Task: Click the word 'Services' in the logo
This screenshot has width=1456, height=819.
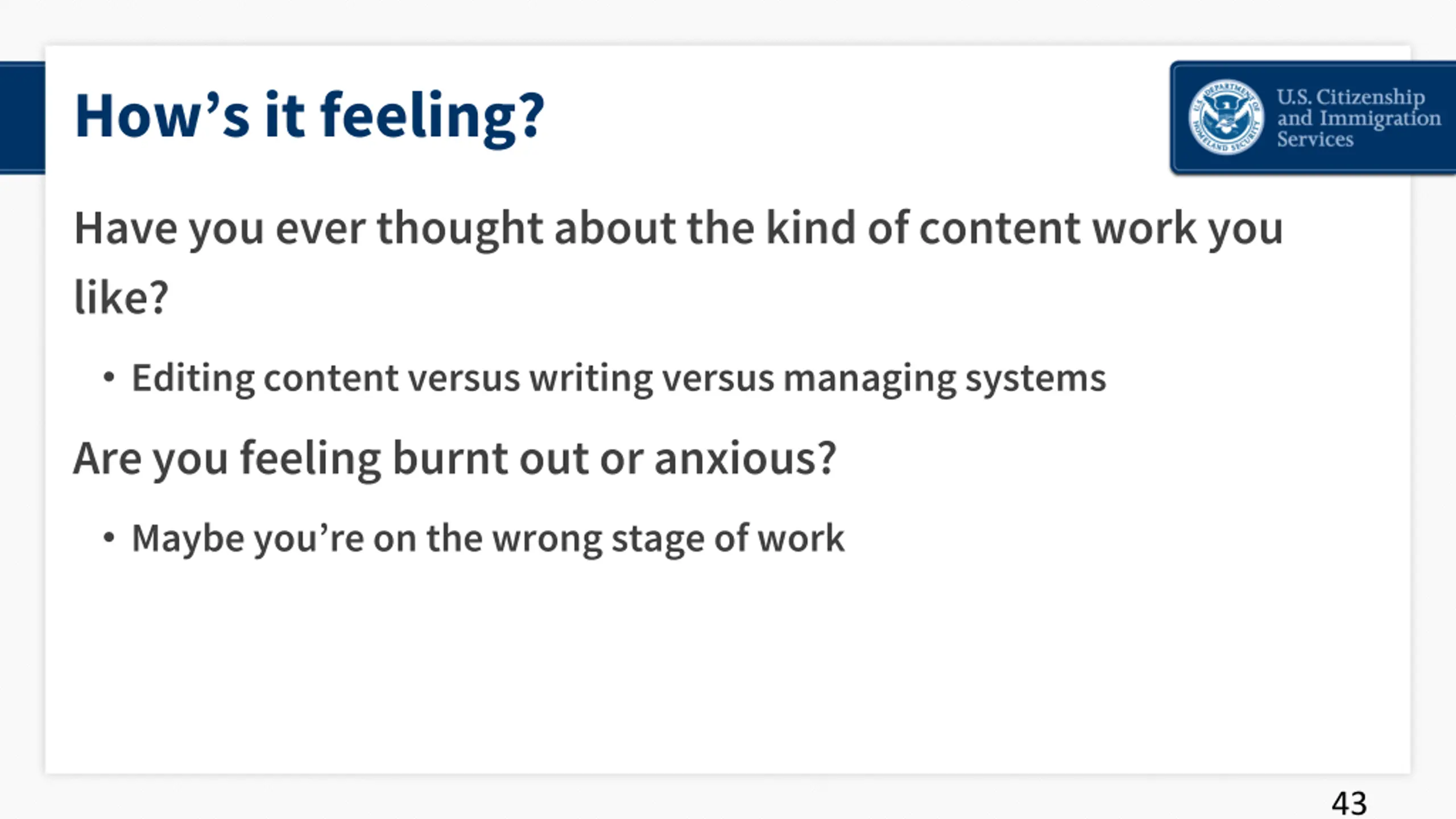Action: tap(1315, 139)
